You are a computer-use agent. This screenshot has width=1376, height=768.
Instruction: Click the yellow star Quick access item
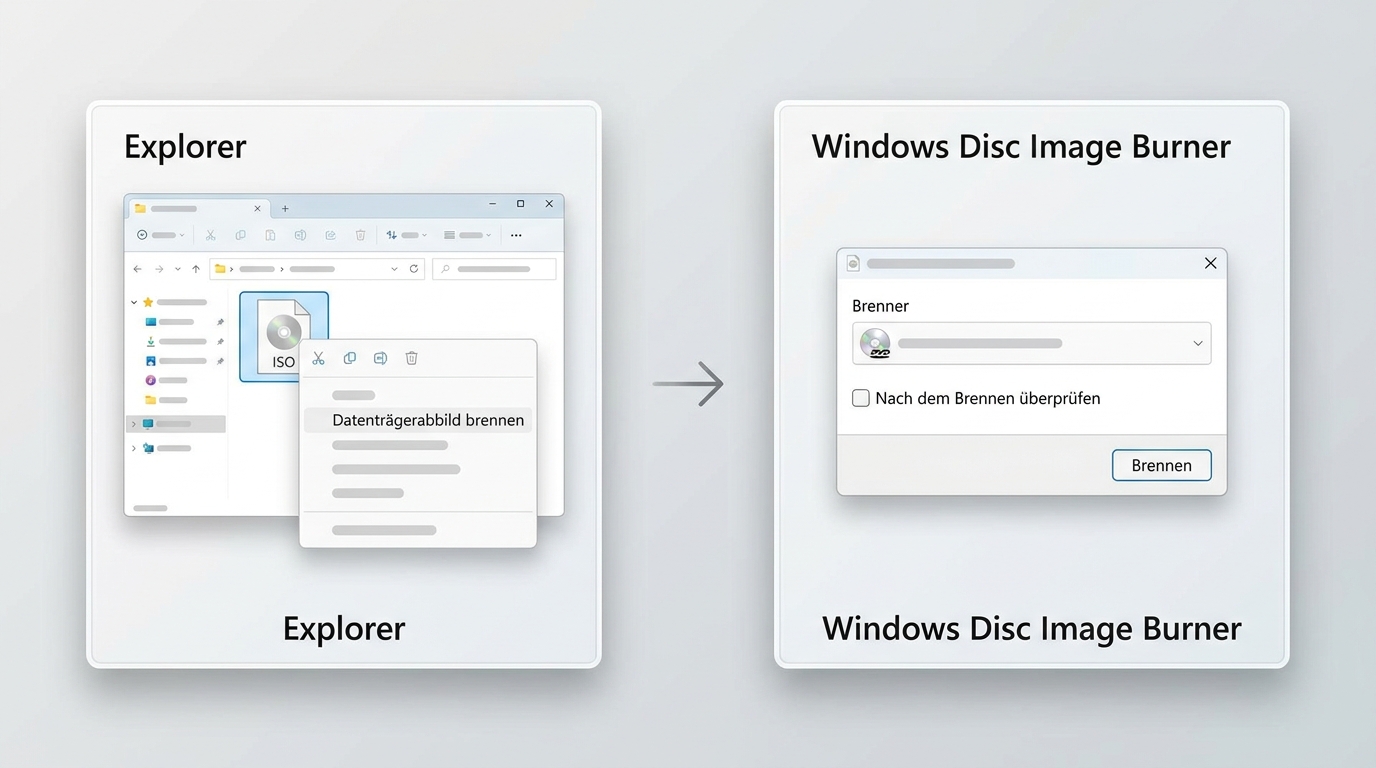(x=175, y=301)
